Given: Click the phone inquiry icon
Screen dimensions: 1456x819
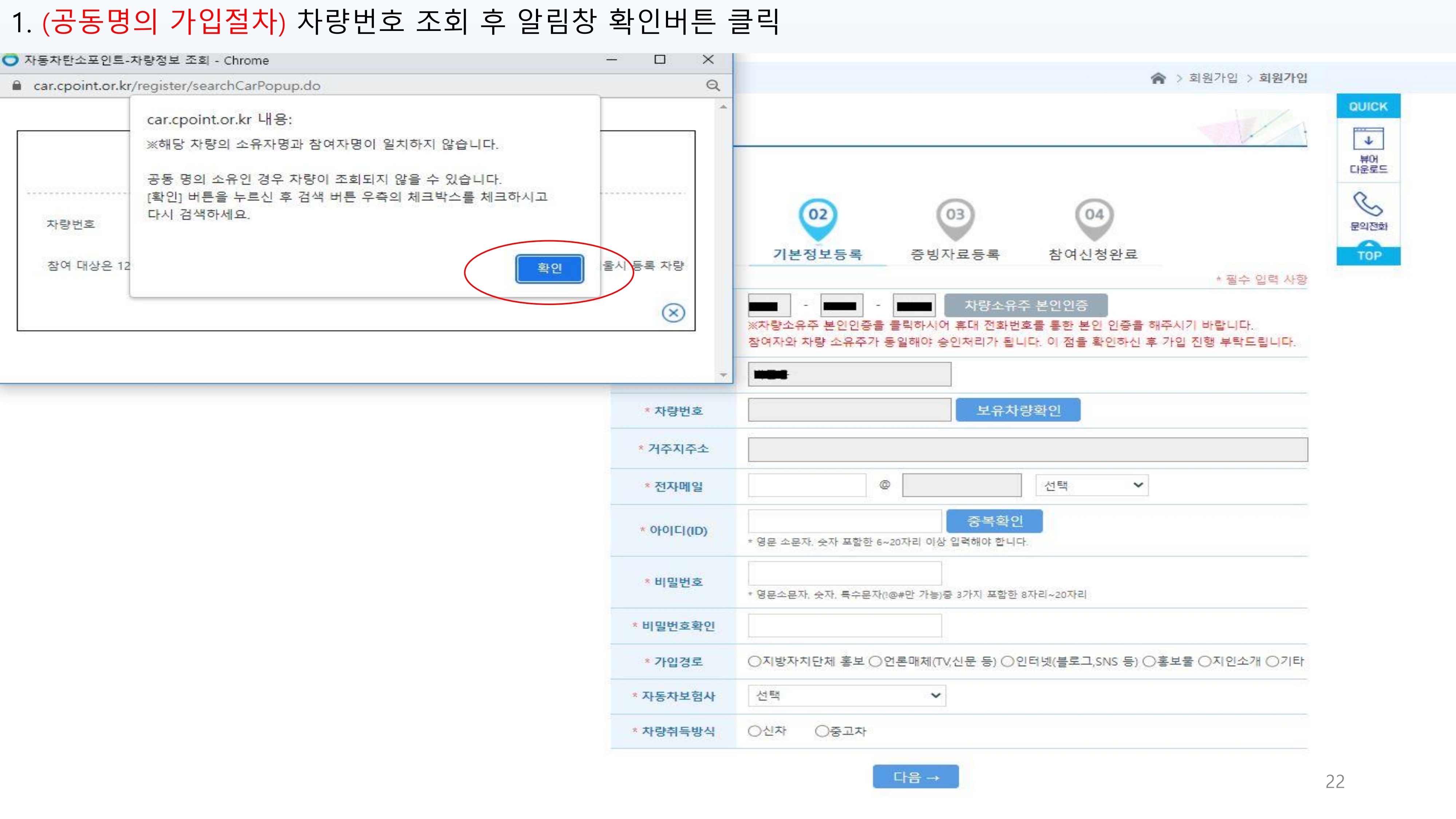Looking at the screenshot, I should pyautogui.click(x=1368, y=204).
